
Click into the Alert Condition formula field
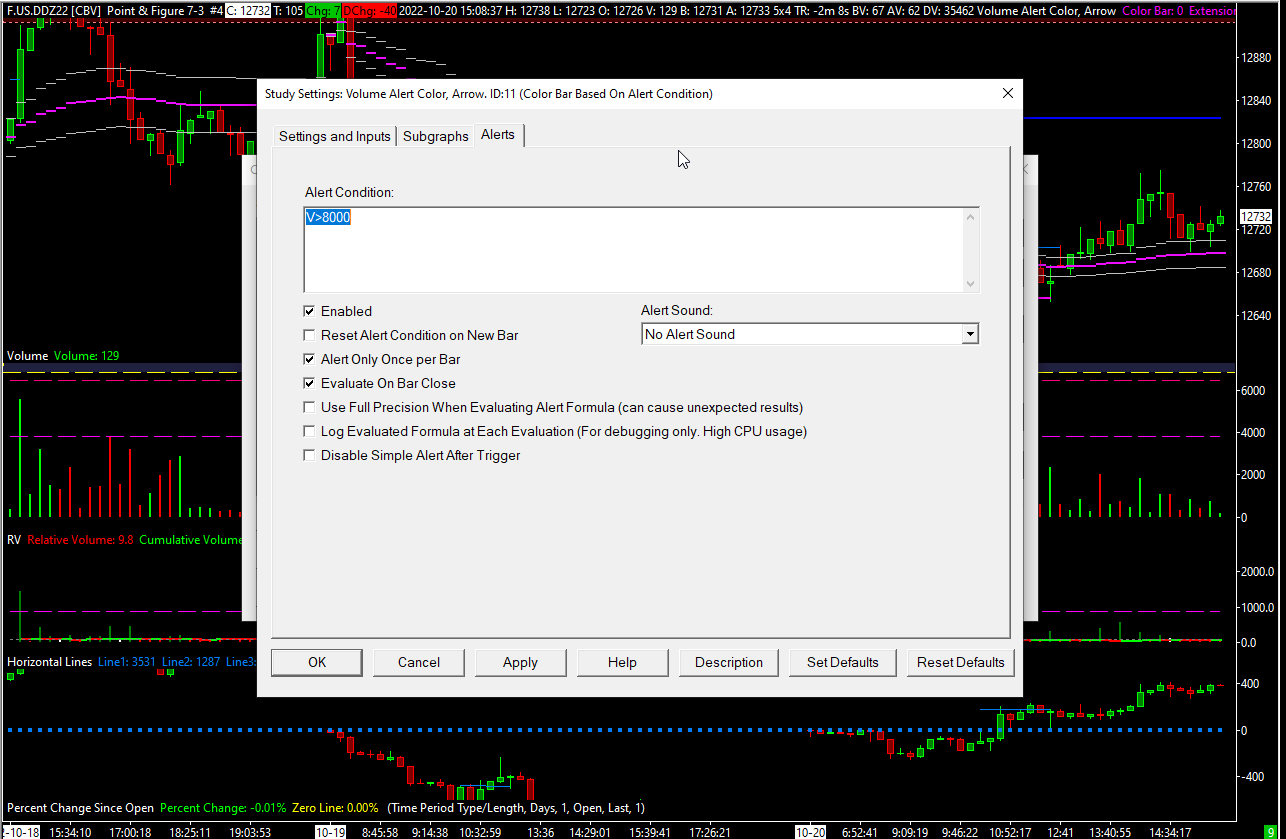pyautogui.click(x=634, y=250)
